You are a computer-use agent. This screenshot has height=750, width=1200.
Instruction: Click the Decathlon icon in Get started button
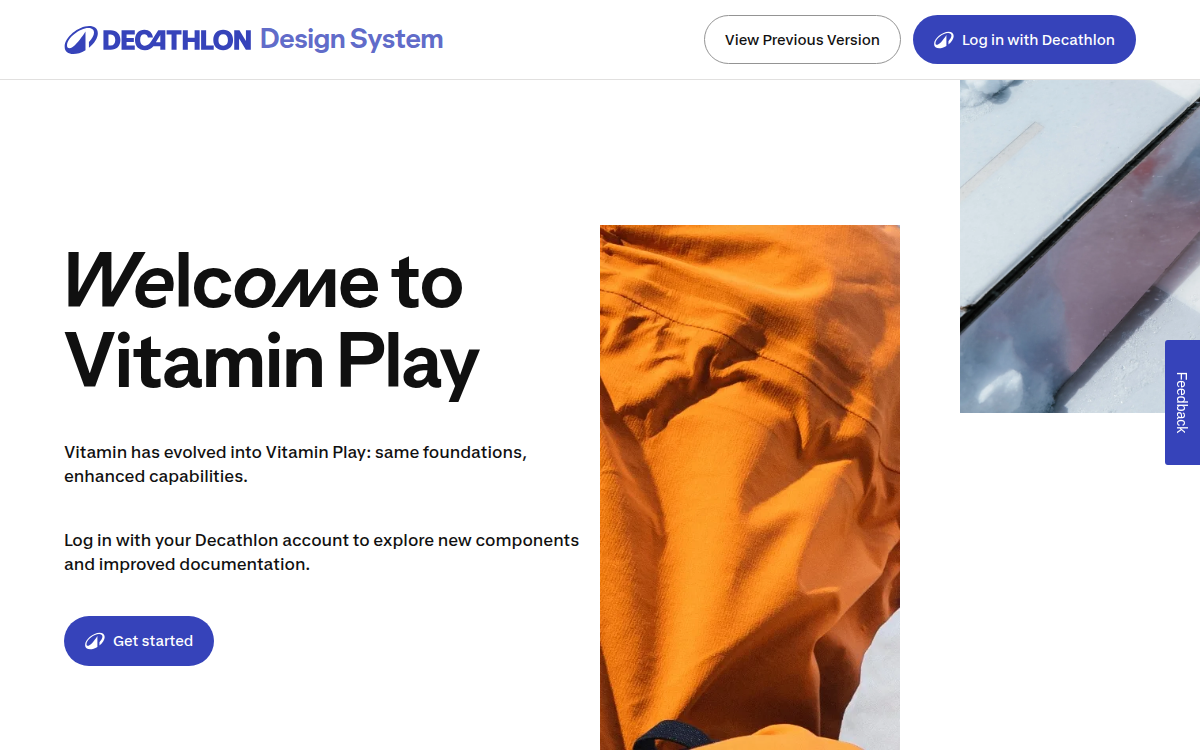[x=94, y=641]
